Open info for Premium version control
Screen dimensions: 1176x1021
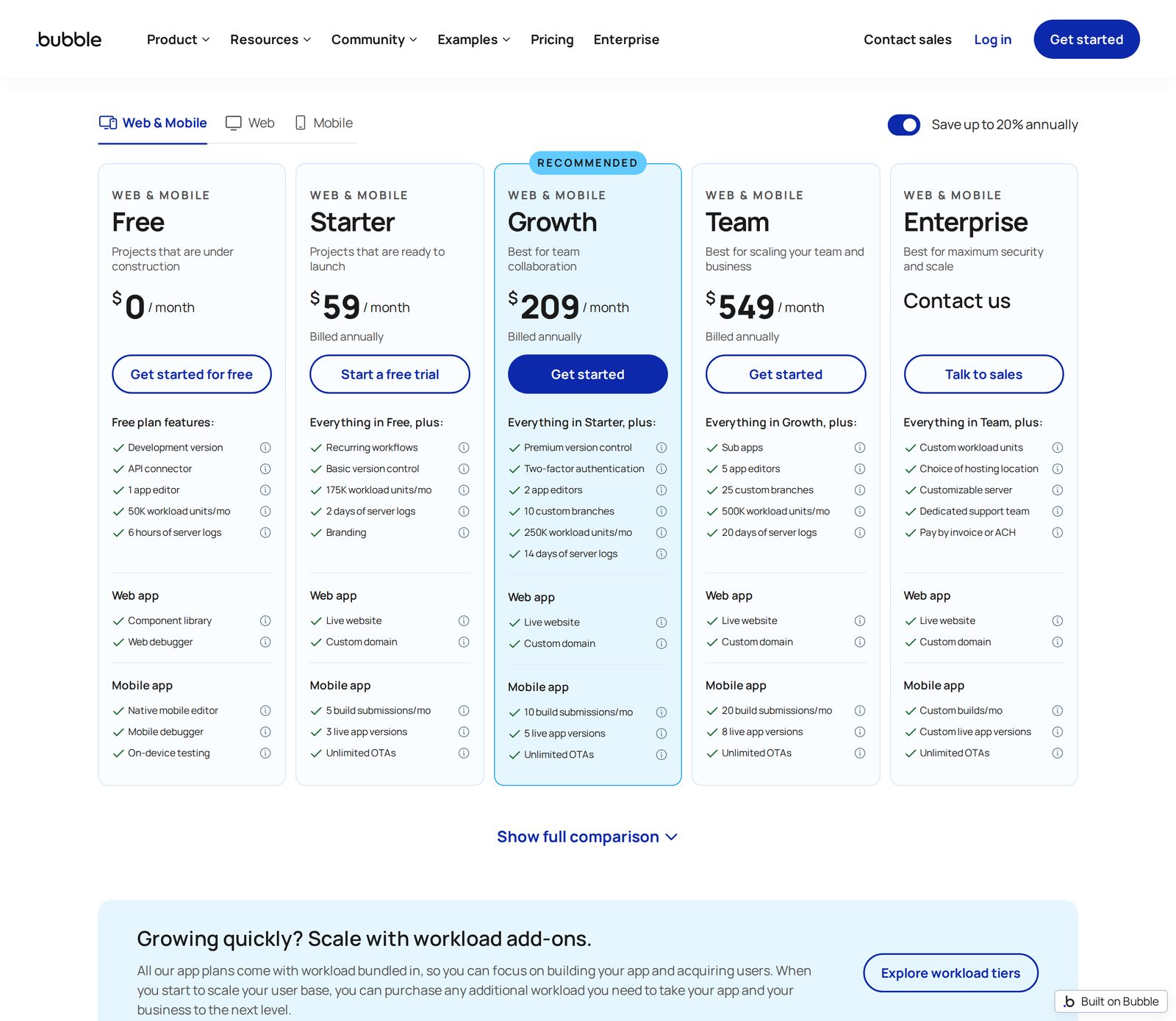661,448
